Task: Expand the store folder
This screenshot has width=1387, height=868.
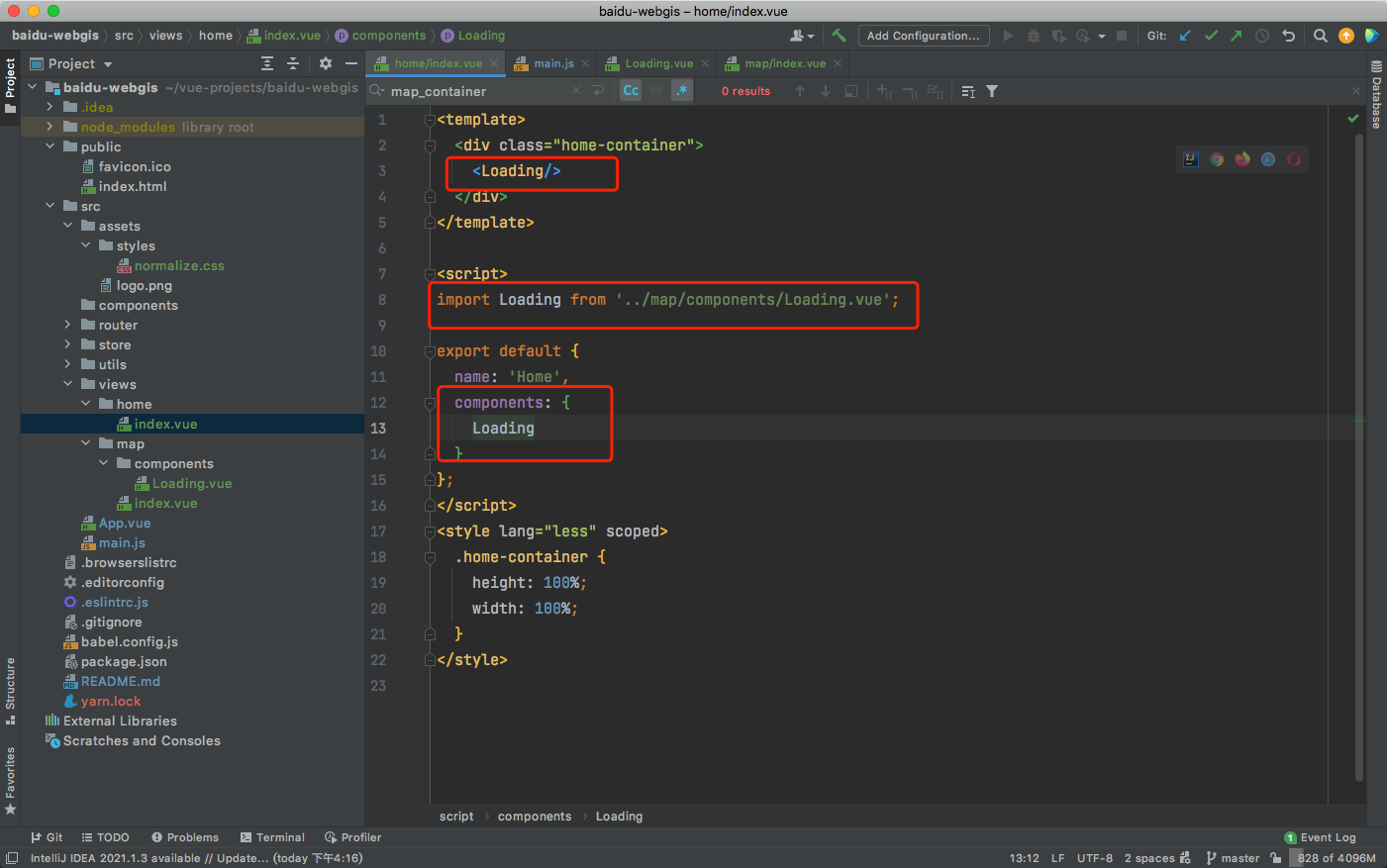Action: [67, 344]
